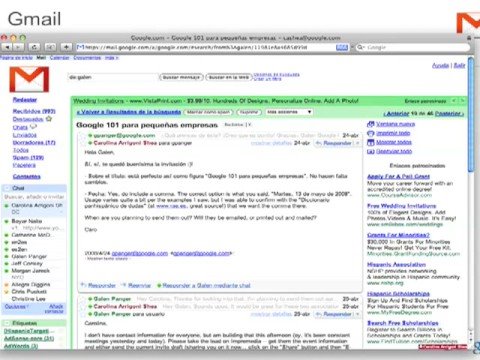
Task: Click the X to remove Recibidos label
Action: click(x=249, y=125)
